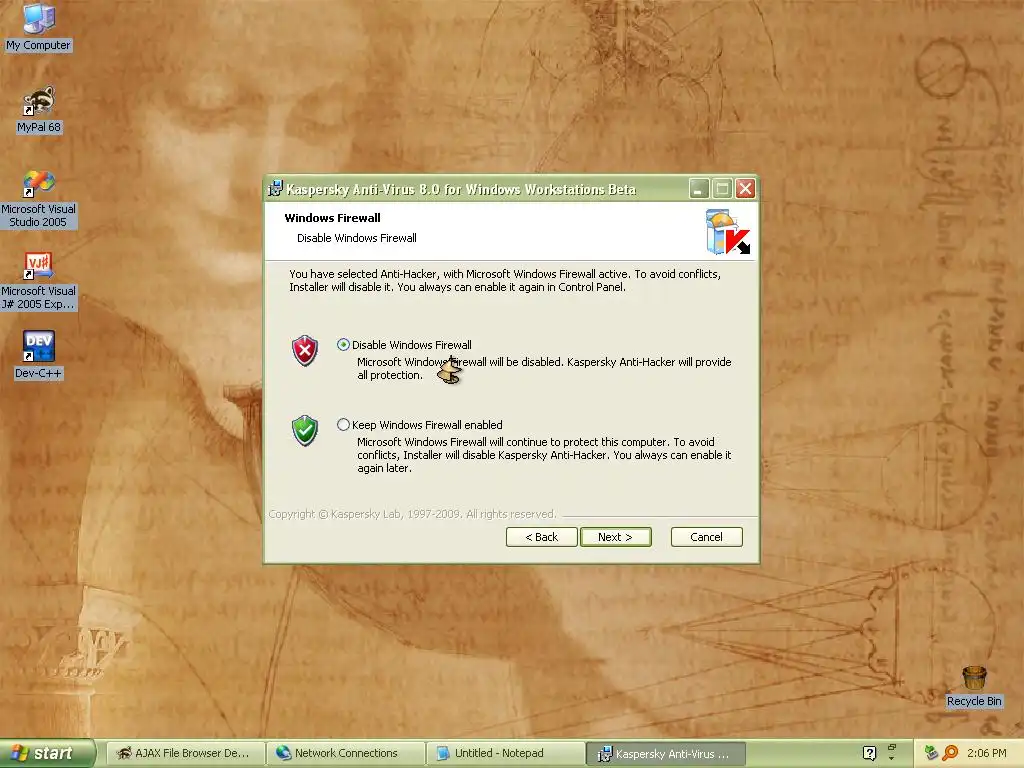Open the My Computer desktop icon
The height and width of the screenshot is (768, 1024).
click(x=39, y=27)
